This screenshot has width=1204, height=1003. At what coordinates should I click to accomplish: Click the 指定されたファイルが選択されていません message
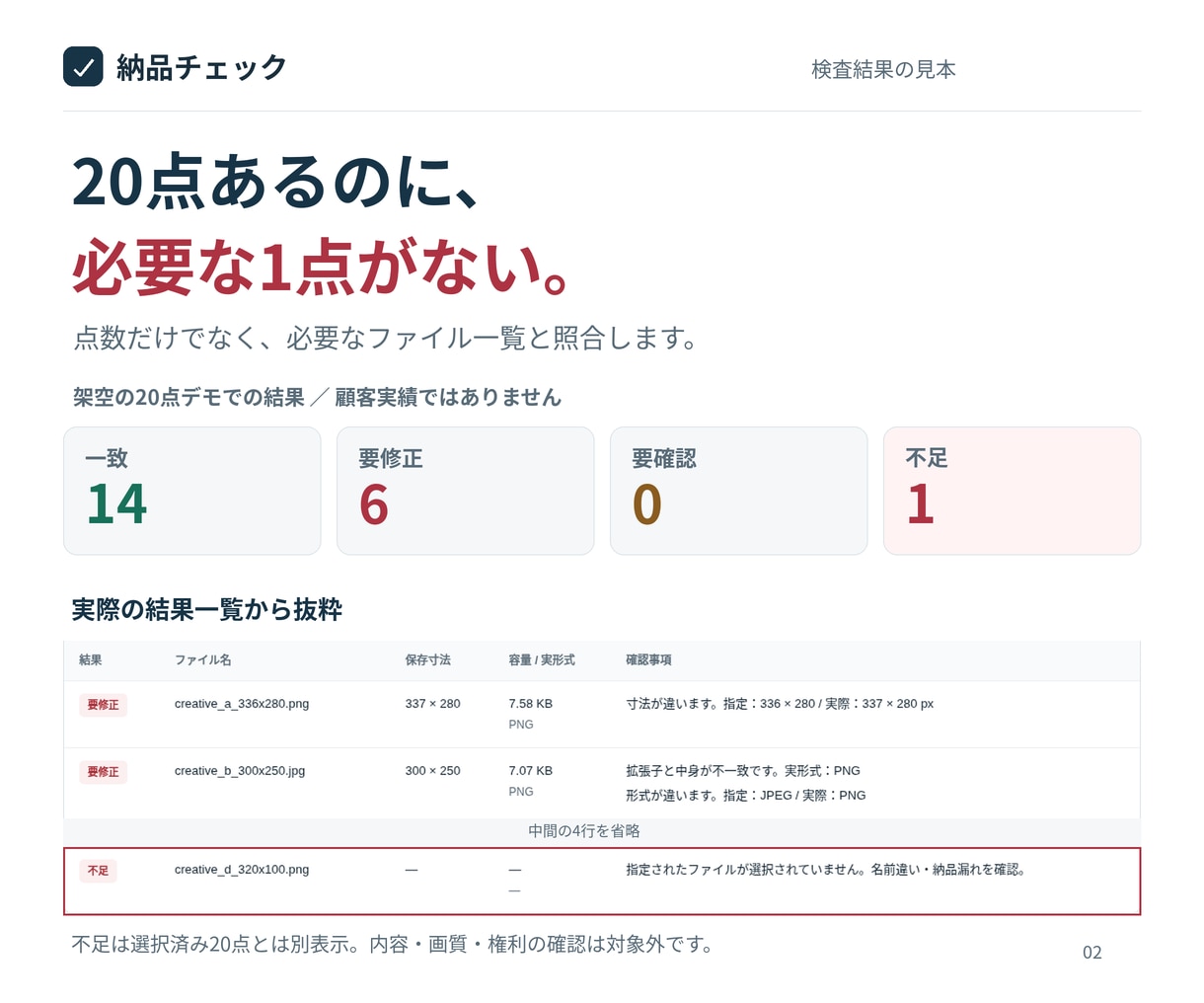coord(826,870)
